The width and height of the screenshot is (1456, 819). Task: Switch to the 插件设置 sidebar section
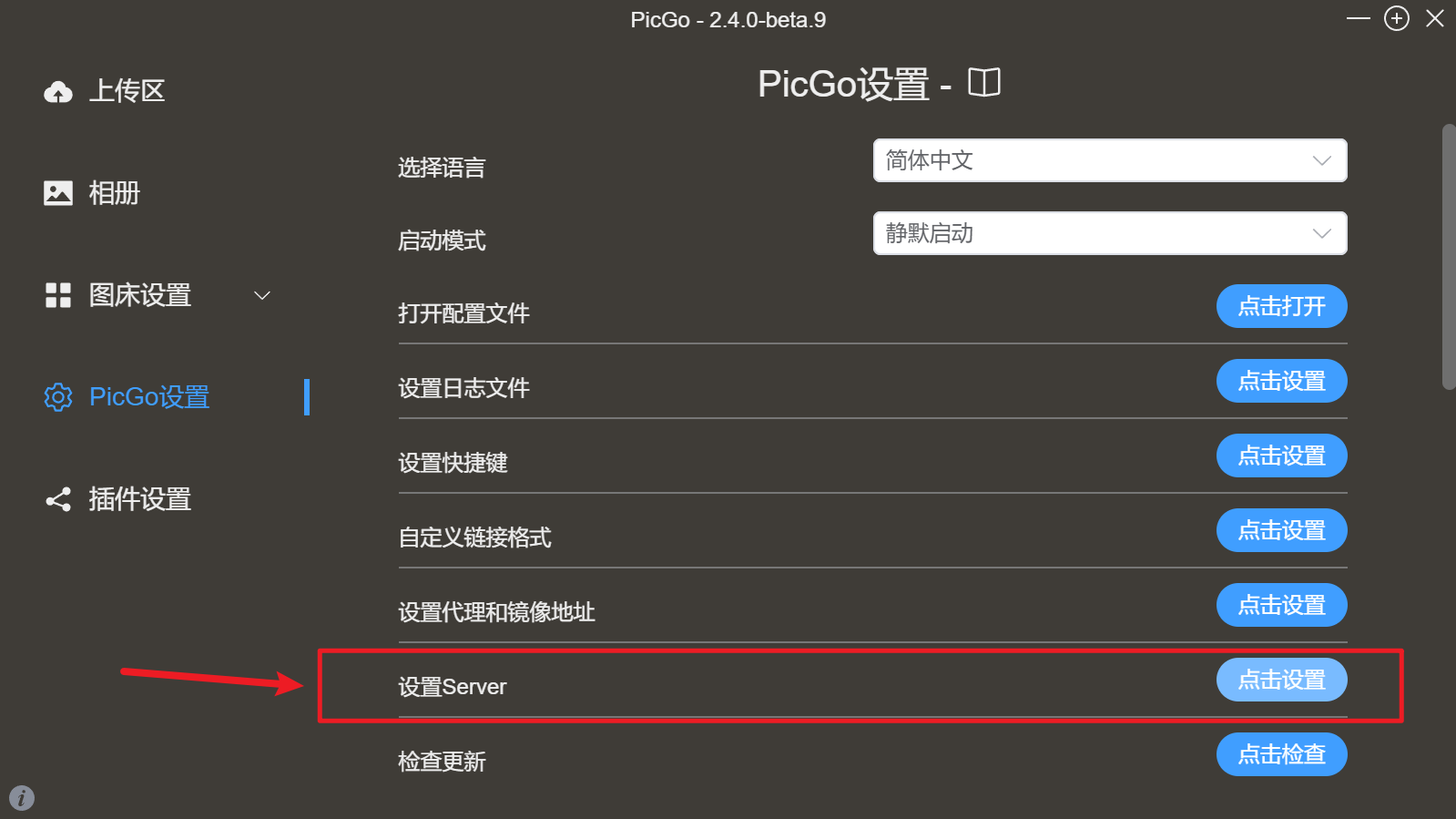(x=138, y=499)
